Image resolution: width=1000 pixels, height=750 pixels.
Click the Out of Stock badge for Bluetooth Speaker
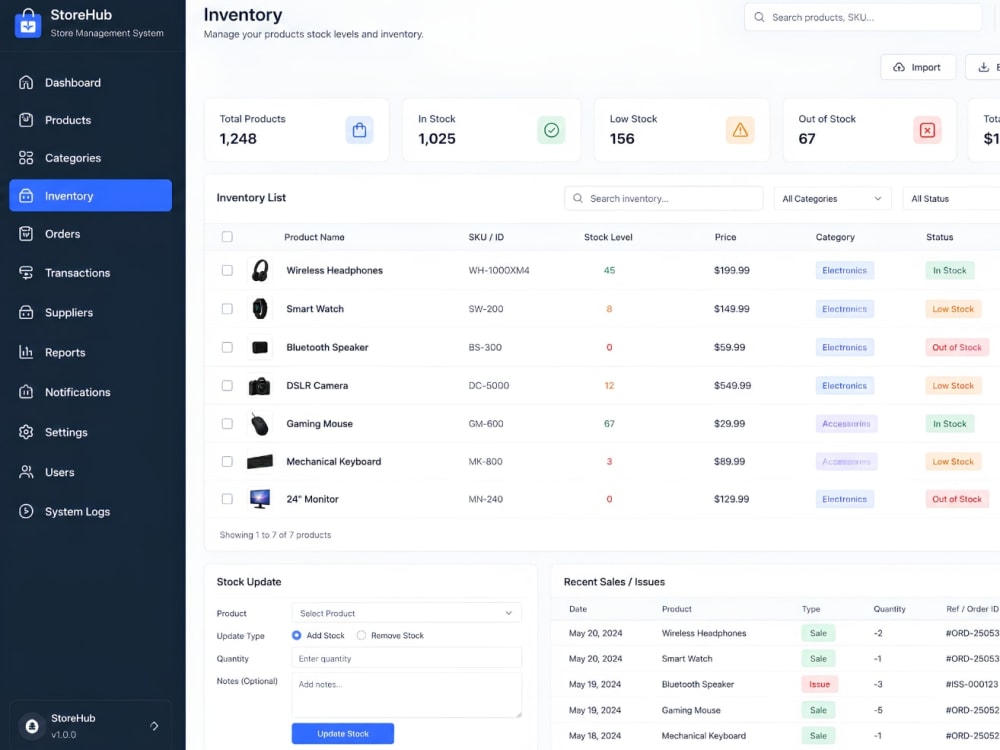pyautogui.click(x=957, y=348)
